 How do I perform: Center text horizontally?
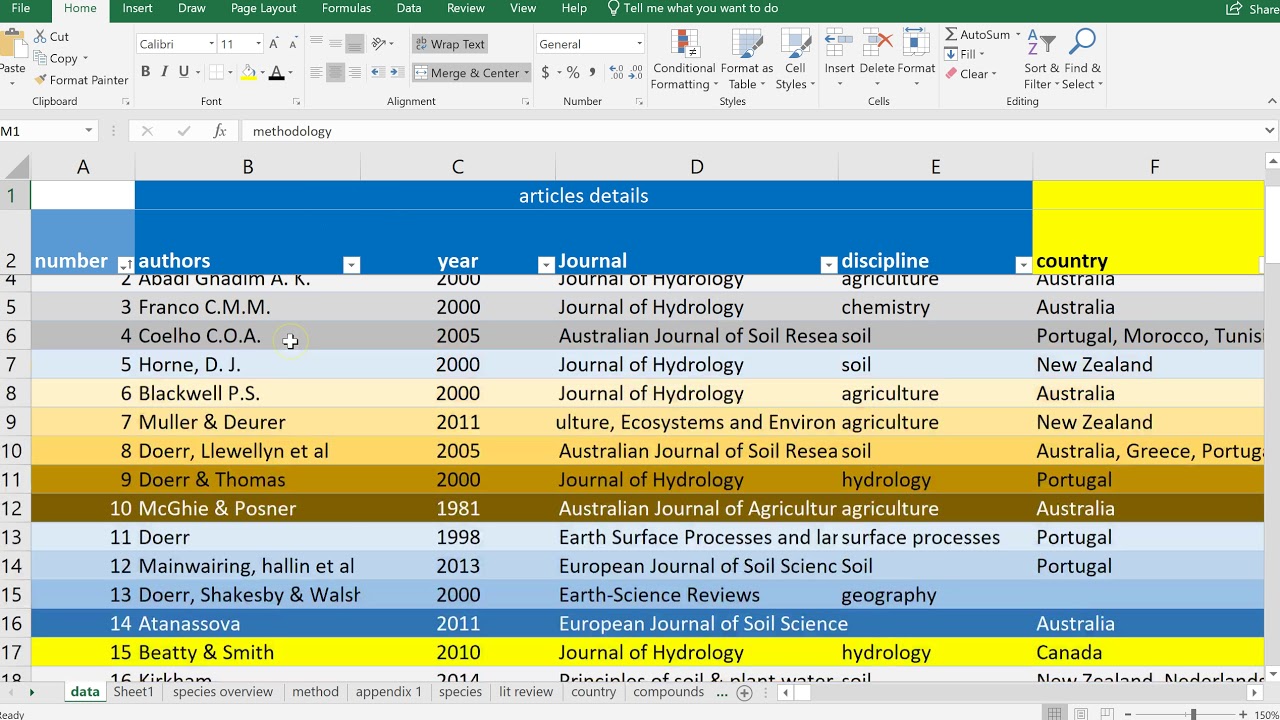(x=335, y=72)
